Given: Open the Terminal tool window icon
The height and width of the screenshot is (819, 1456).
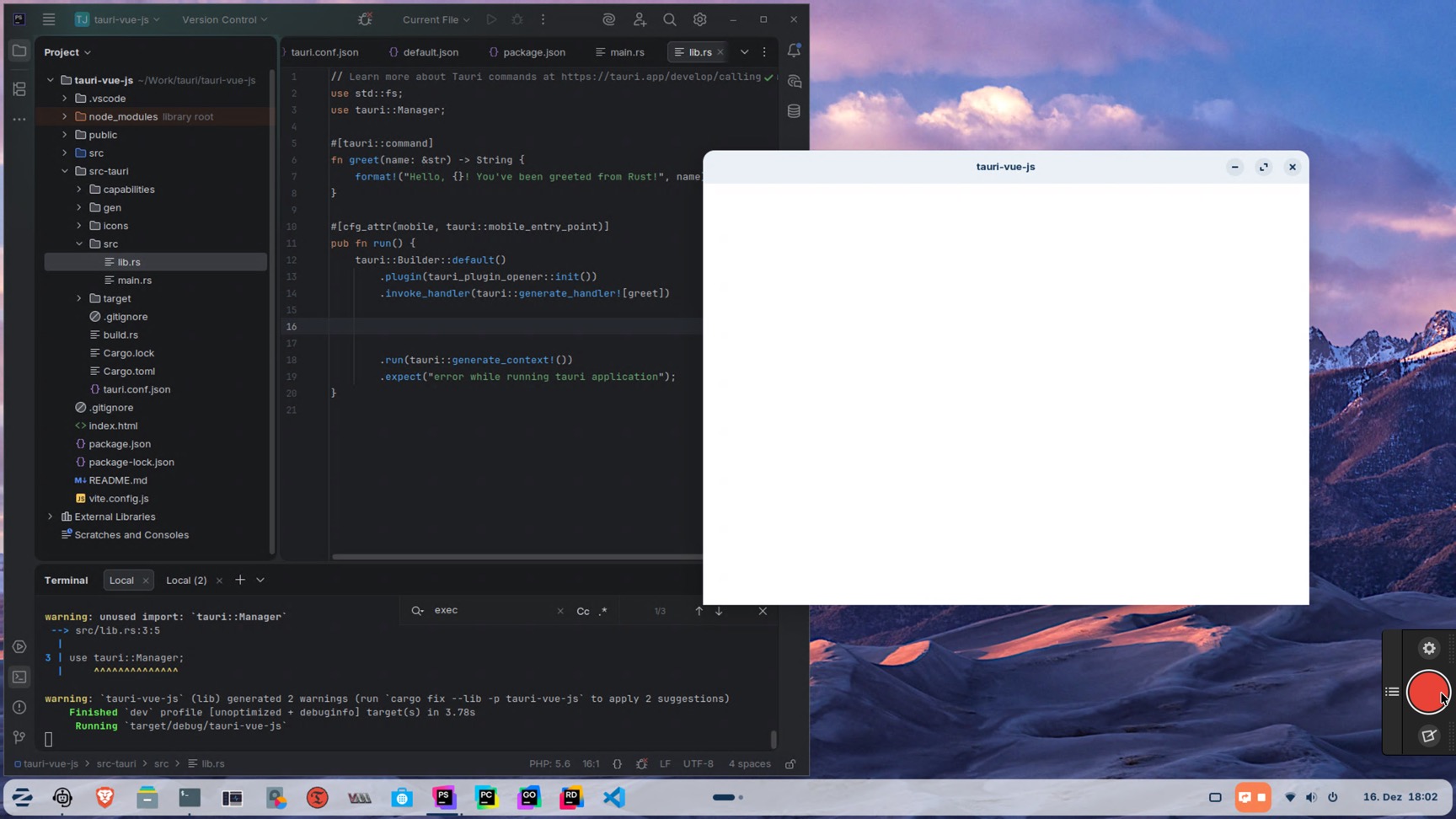Looking at the screenshot, I should tap(19, 677).
